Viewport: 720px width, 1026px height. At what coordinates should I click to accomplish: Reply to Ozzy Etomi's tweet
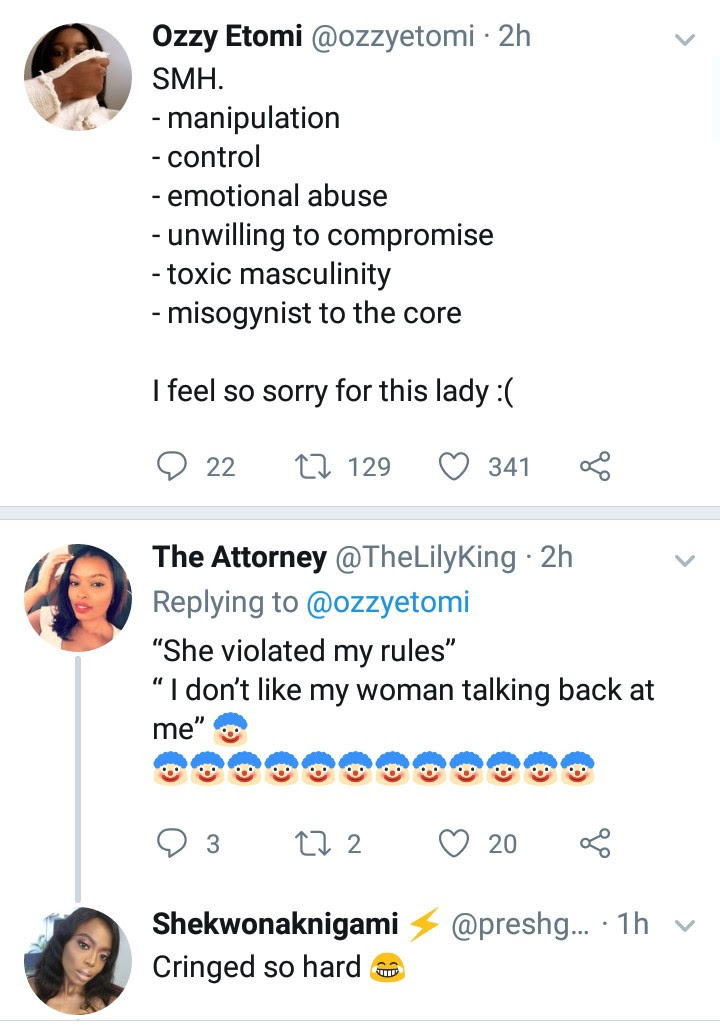click(174, 466)
